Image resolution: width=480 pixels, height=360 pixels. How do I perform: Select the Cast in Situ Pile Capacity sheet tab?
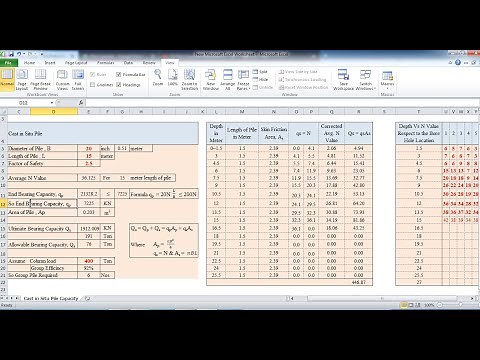click(x=51, y=298)
